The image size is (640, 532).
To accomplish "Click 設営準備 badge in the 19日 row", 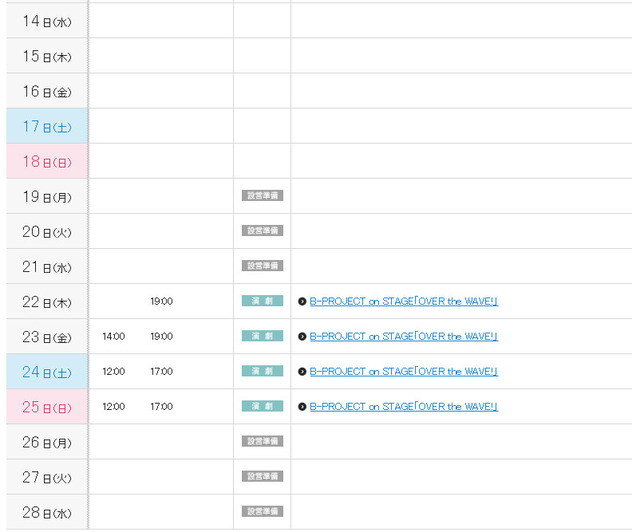I will click(x=262, y=196).
